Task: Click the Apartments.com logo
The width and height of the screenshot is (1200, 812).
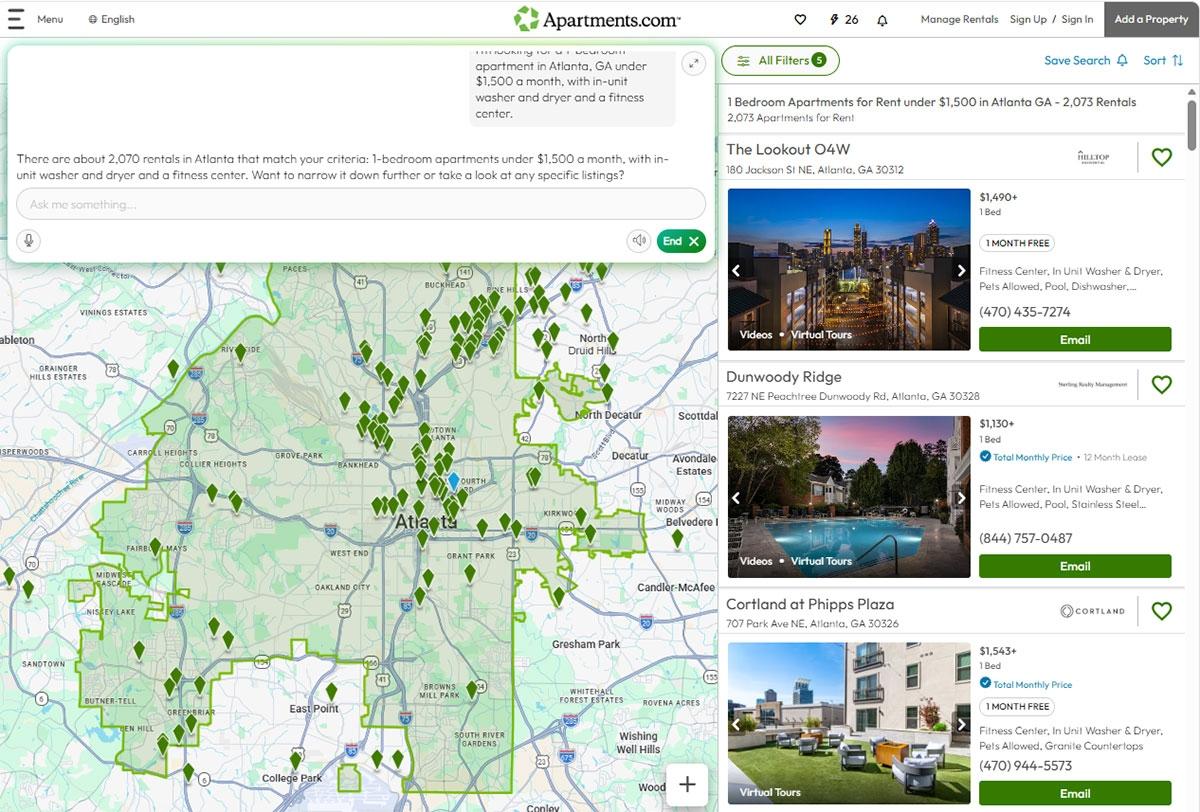Action: pyautogui.click(x=597, y=19)
